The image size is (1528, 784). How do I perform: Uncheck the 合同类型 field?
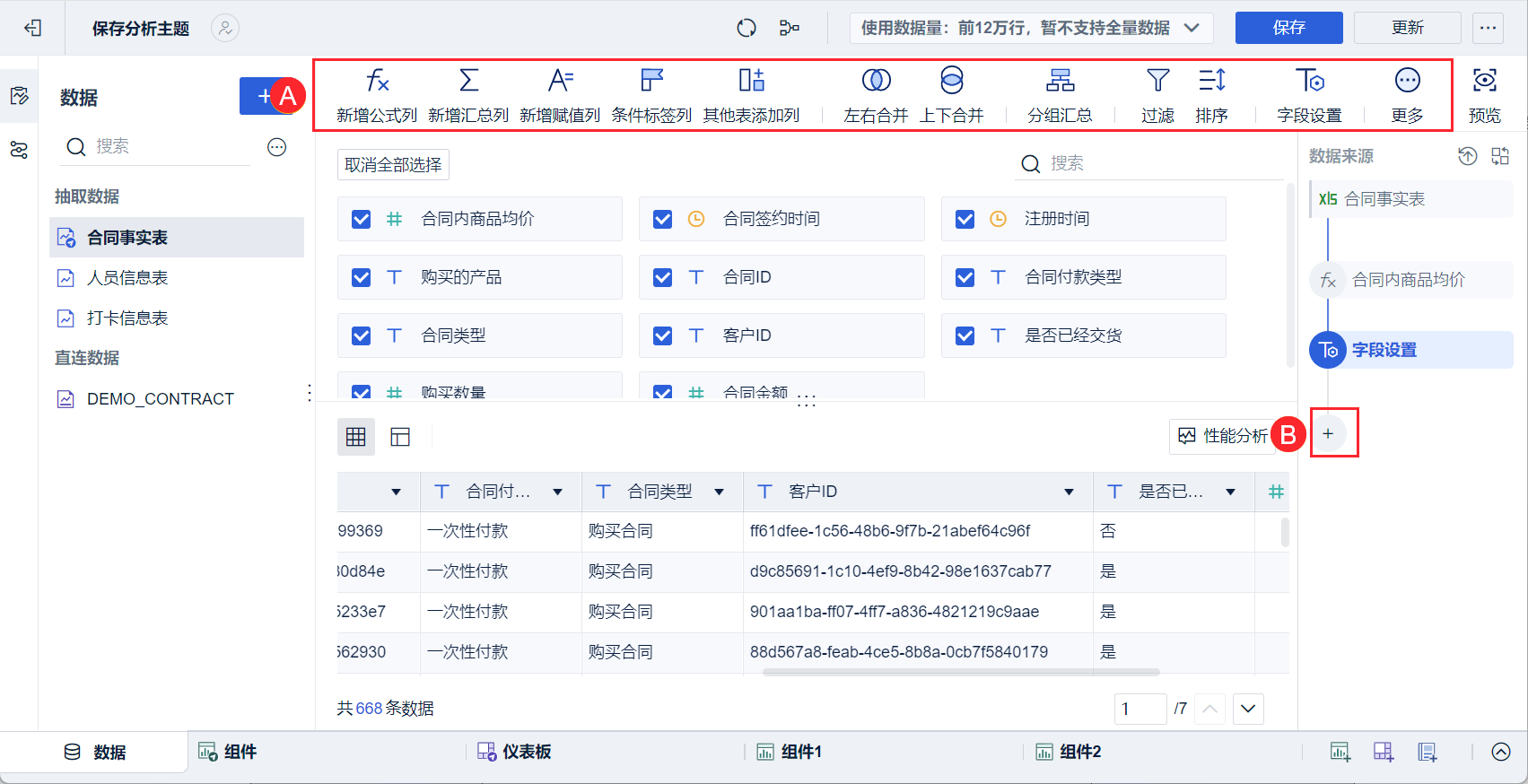pos(362,336)
